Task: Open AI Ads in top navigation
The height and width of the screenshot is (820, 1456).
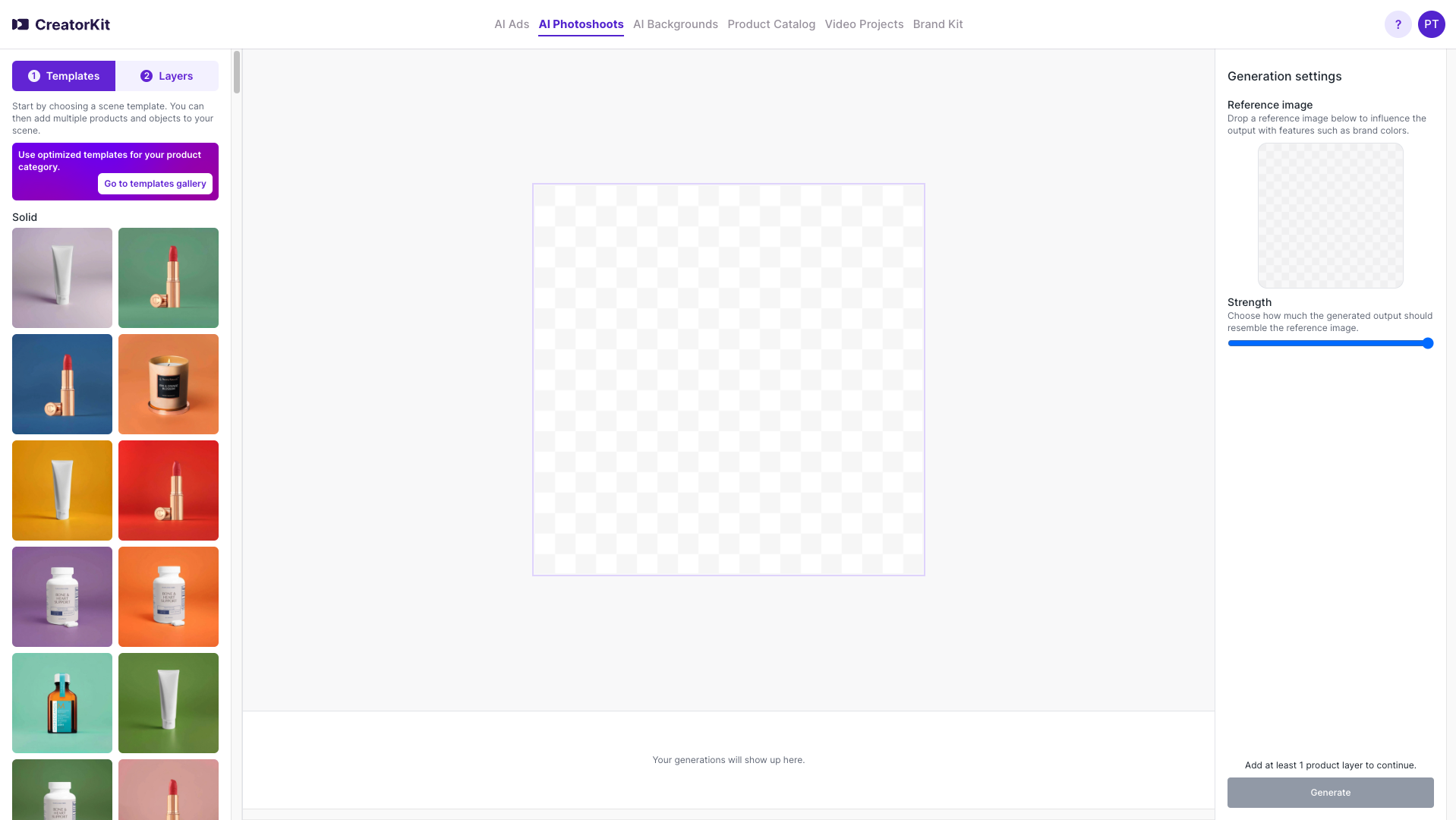Action: 511,24
